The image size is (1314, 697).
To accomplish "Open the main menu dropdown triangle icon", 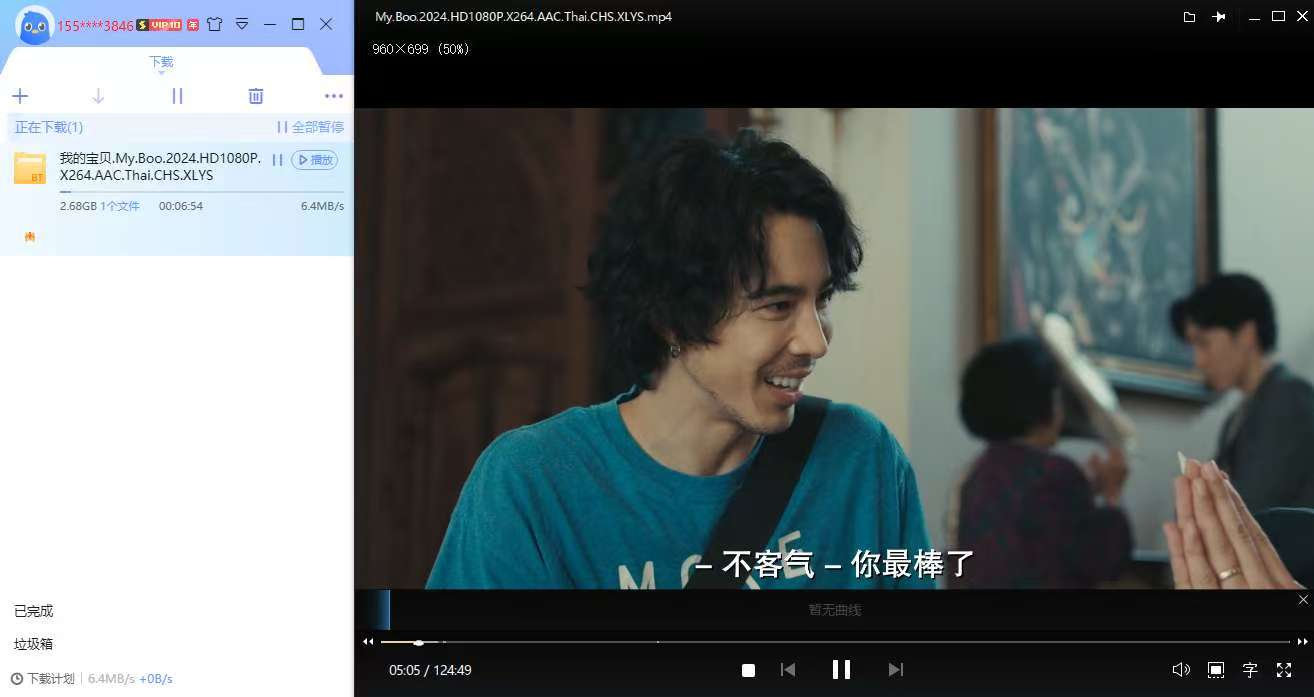I will tap(242, 24).
